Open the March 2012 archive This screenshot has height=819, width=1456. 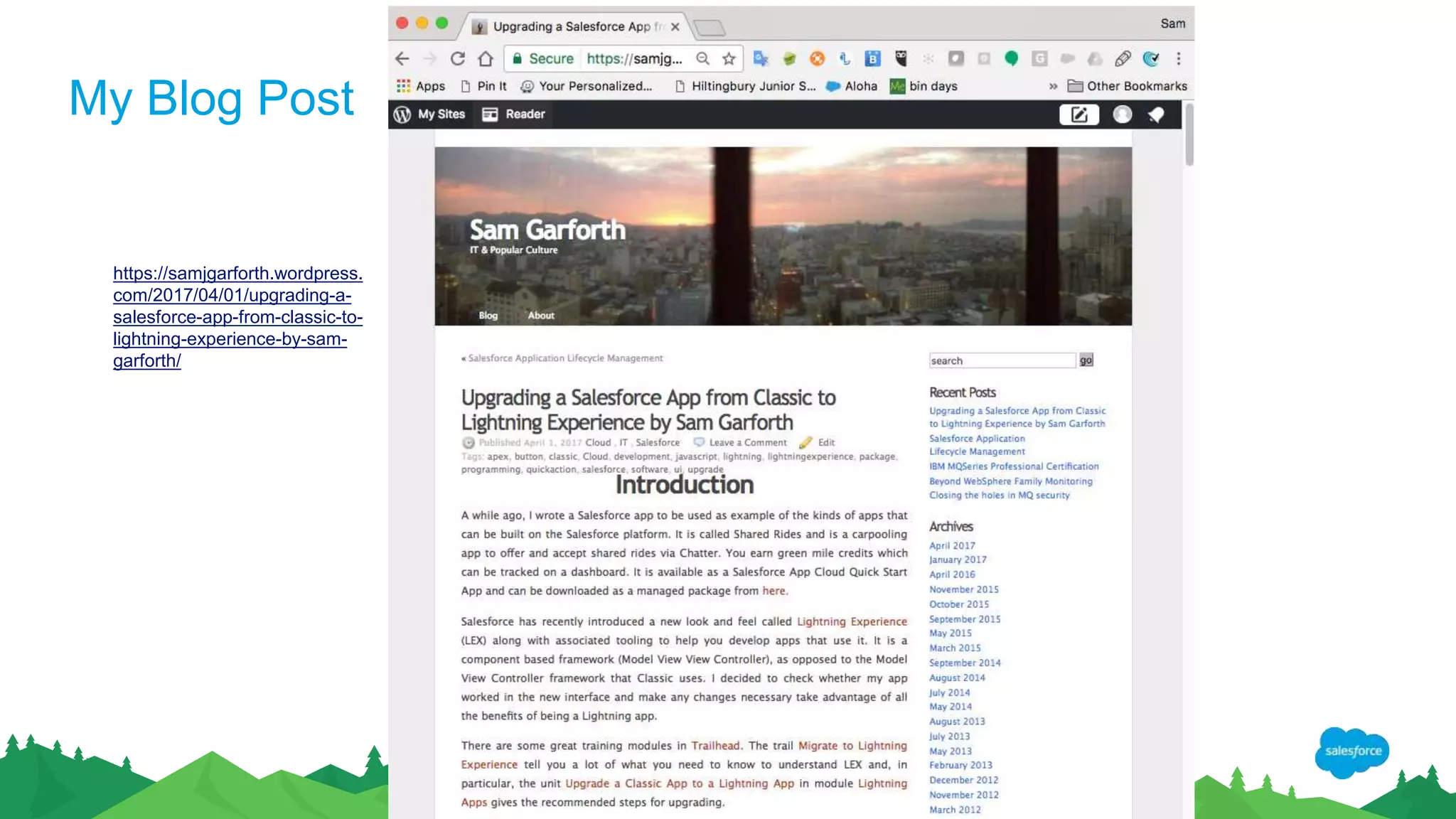tap(955, 810)
